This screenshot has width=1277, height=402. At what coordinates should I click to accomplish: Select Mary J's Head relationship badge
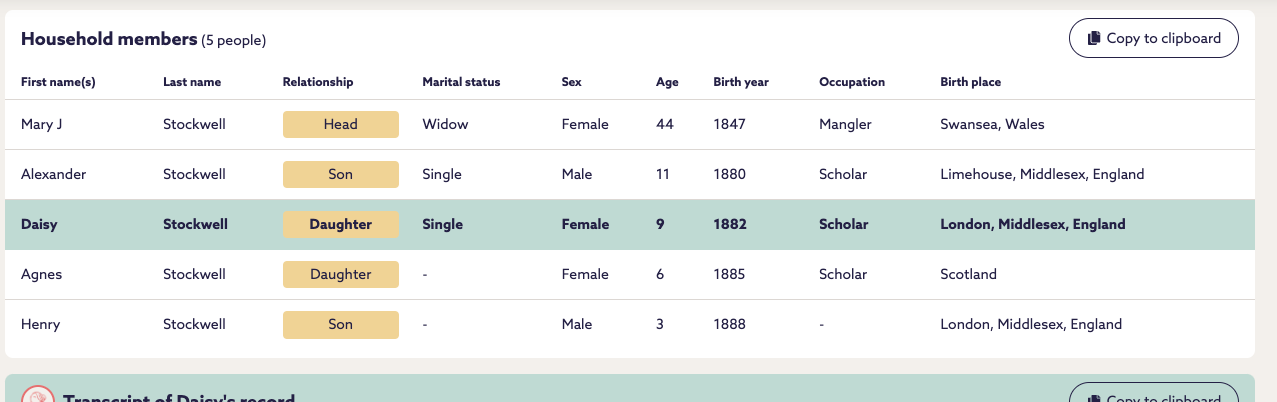point(340,125)
